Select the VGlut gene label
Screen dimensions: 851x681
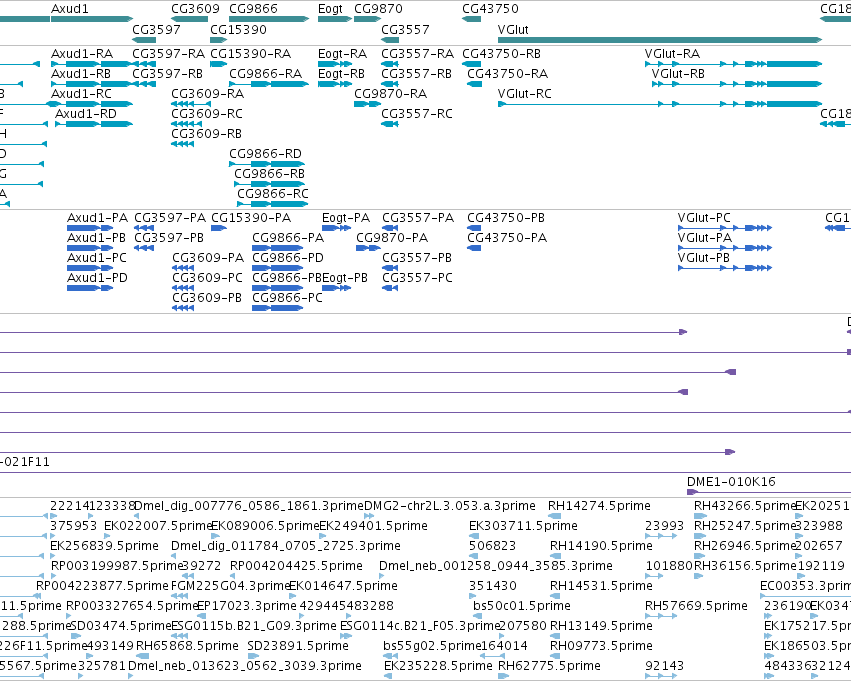click(x=513, y=30)
